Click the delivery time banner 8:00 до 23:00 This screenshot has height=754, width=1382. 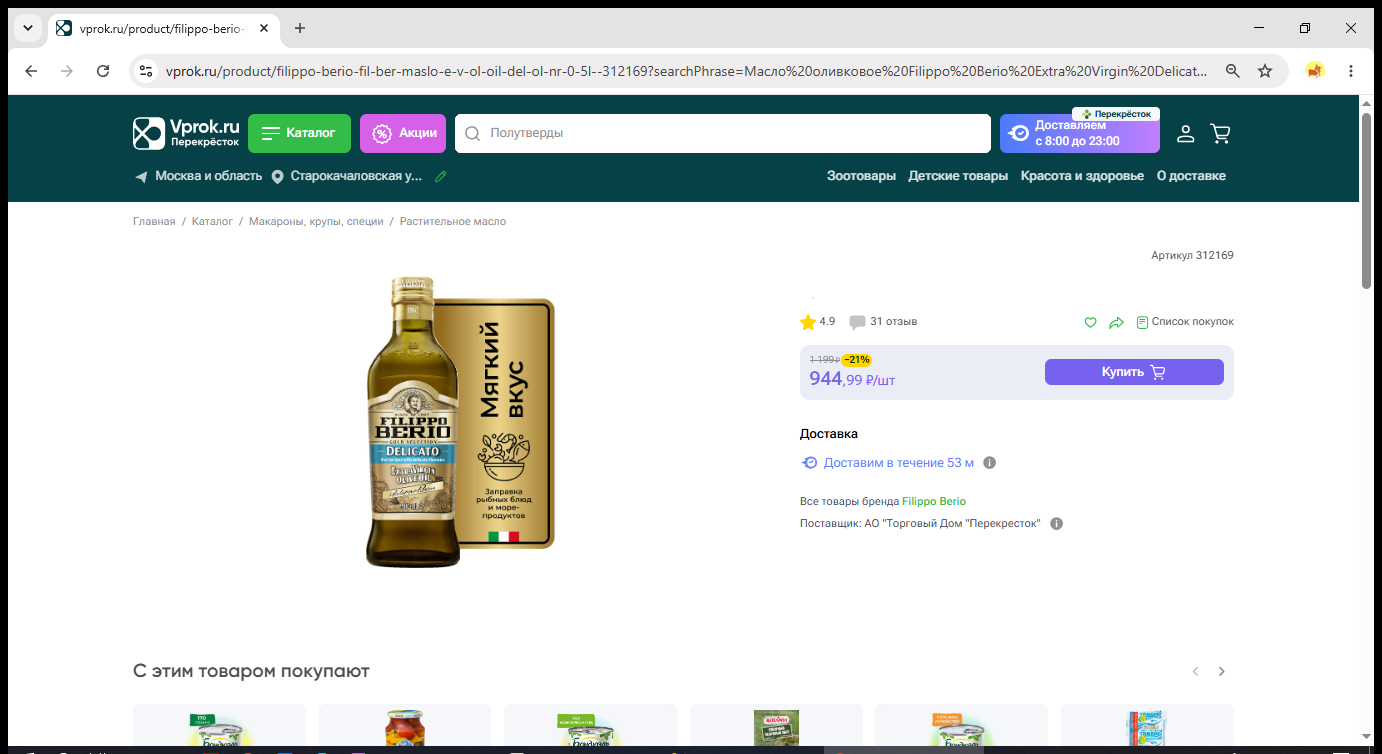pyautogui.click(x=1080, y=133)
